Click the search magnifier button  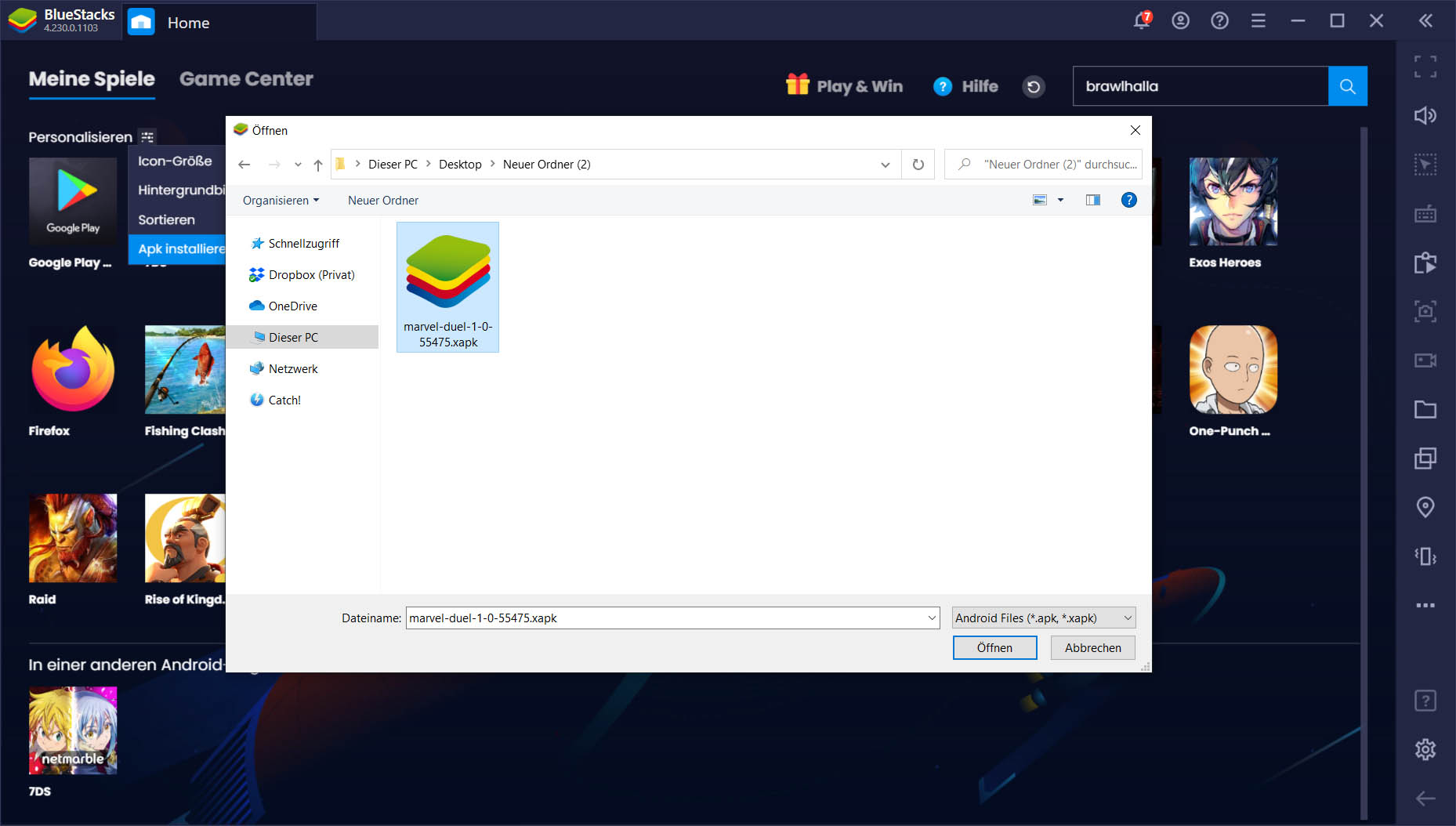point(1348,86)
